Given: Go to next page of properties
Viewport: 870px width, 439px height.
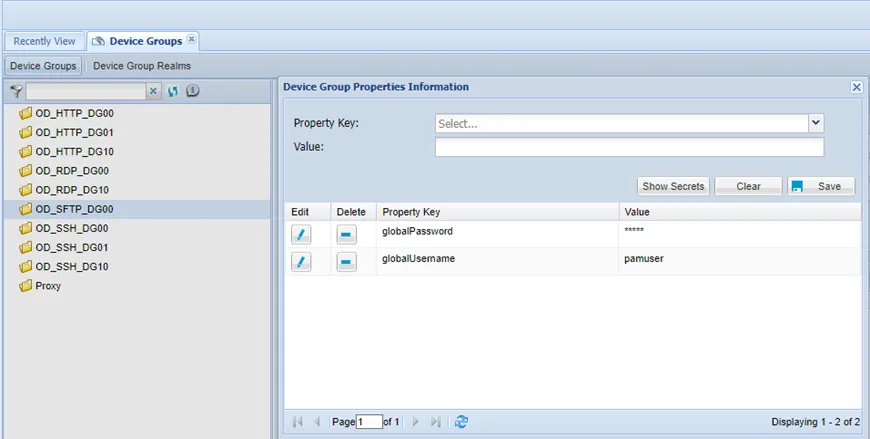Looking at the screenshot, I should 416,422.
